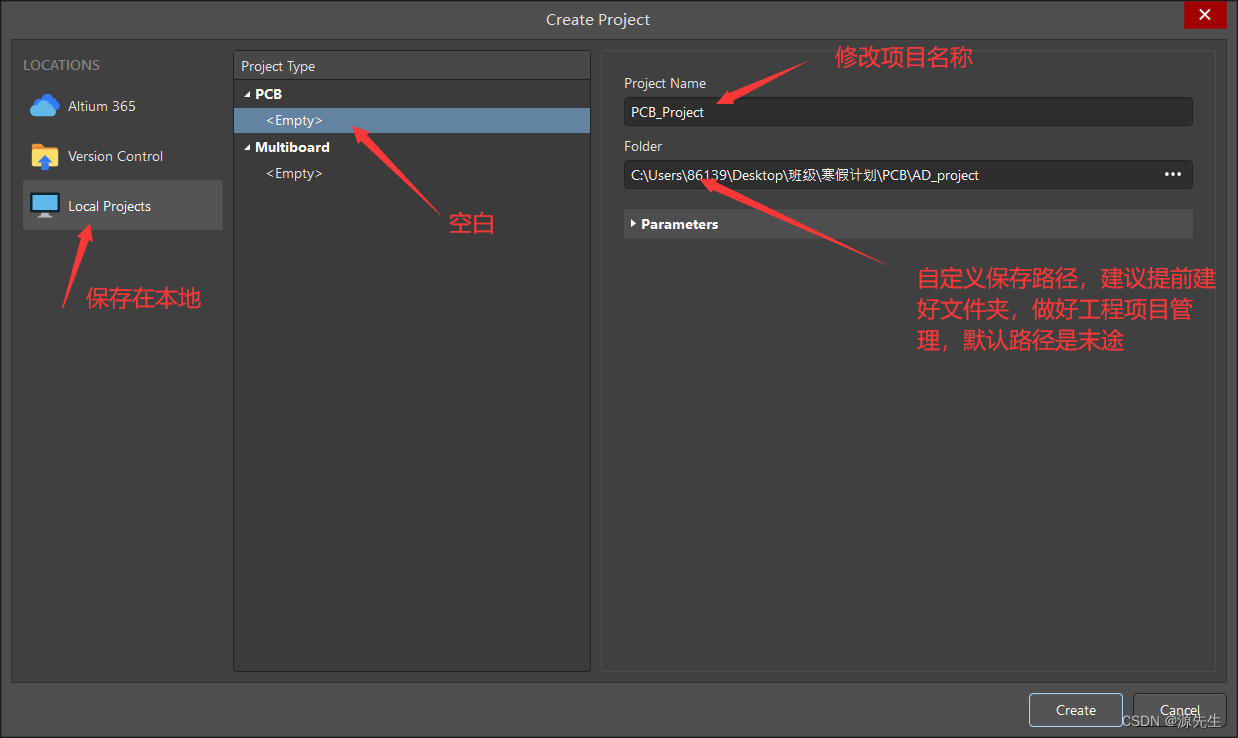This screenshot has width=1238, height=738.
Task: Click the Version Control folder icon
Action: (x=45, y=156)
